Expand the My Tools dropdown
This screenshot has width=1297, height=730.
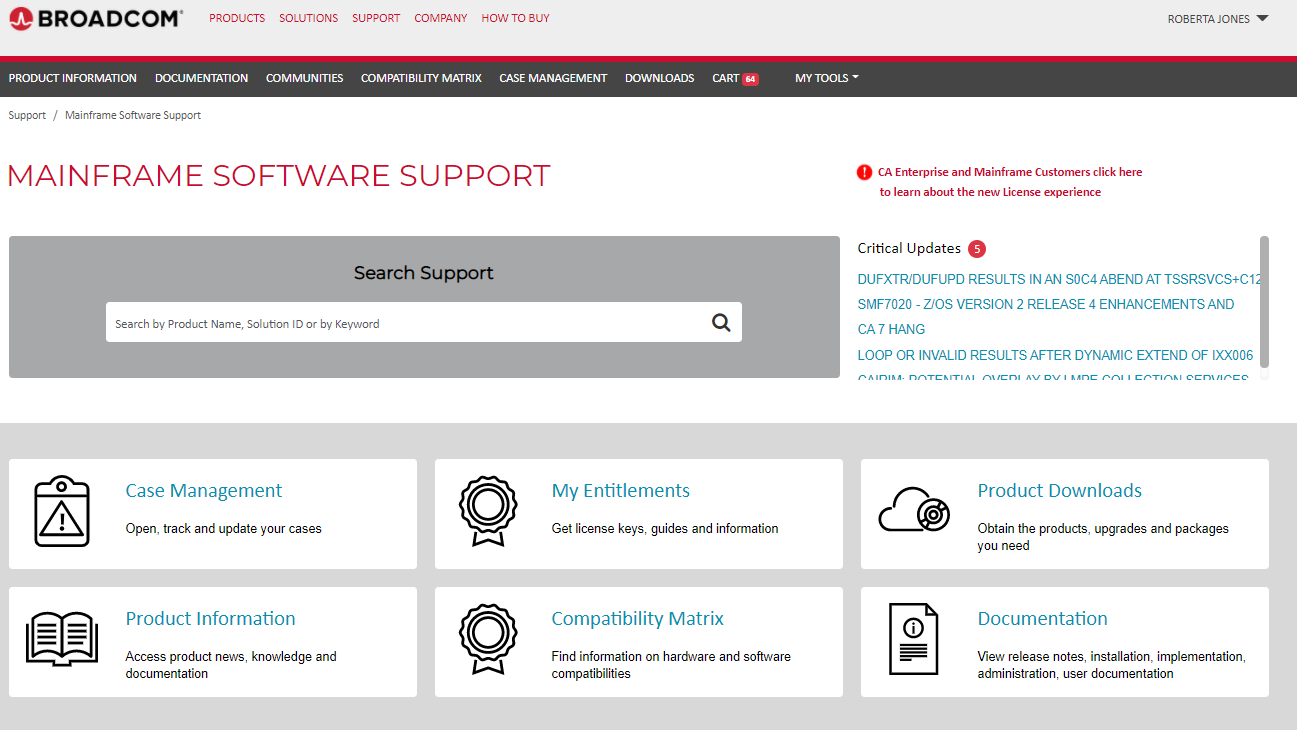click(x=826, y=78)
